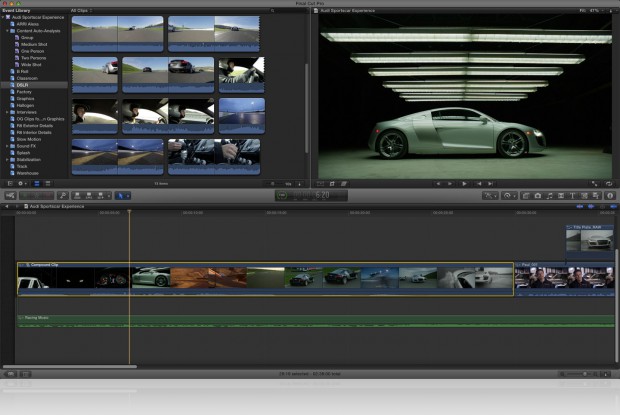Open the timeline index button

point(11,374)
